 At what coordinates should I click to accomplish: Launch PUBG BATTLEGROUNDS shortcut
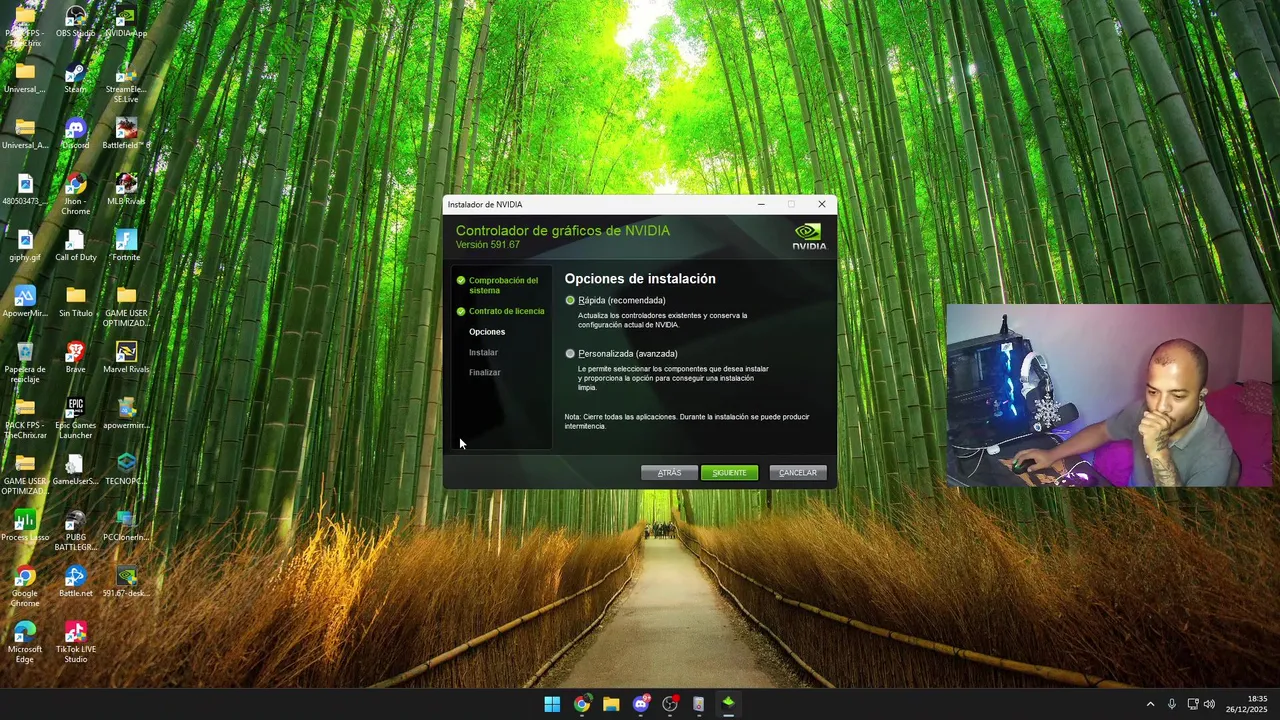(75, 531)
